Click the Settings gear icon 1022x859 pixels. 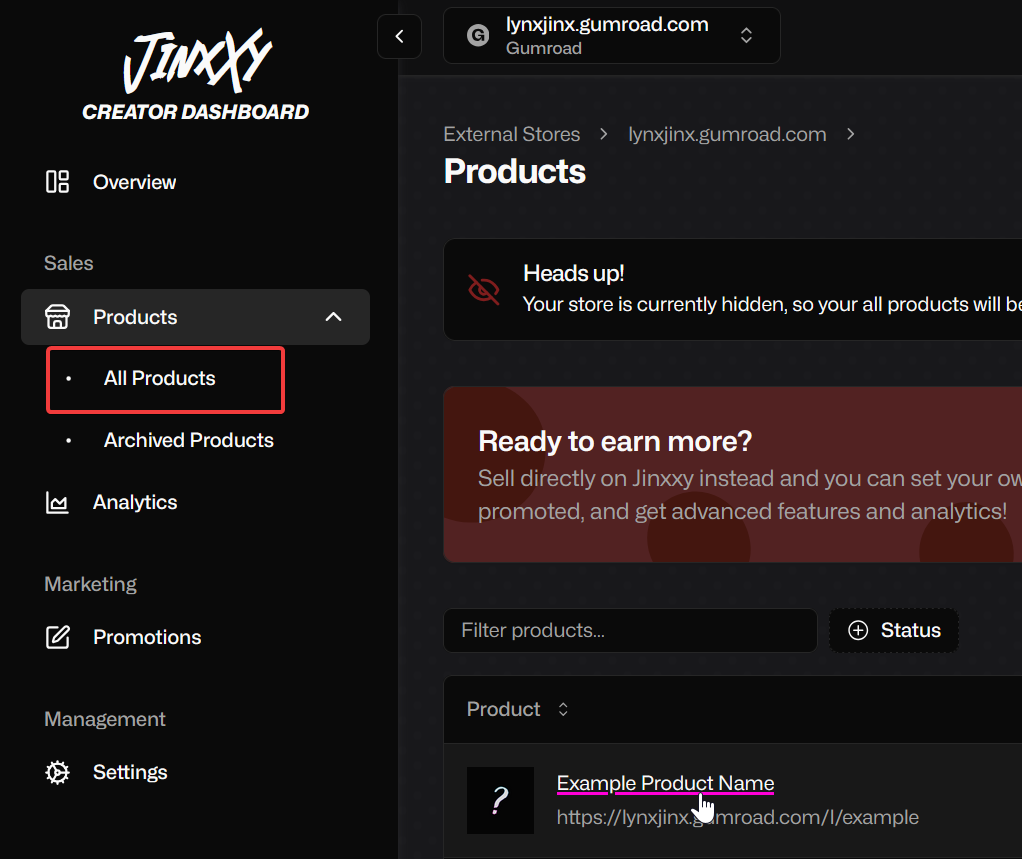(x=57, y=772)
